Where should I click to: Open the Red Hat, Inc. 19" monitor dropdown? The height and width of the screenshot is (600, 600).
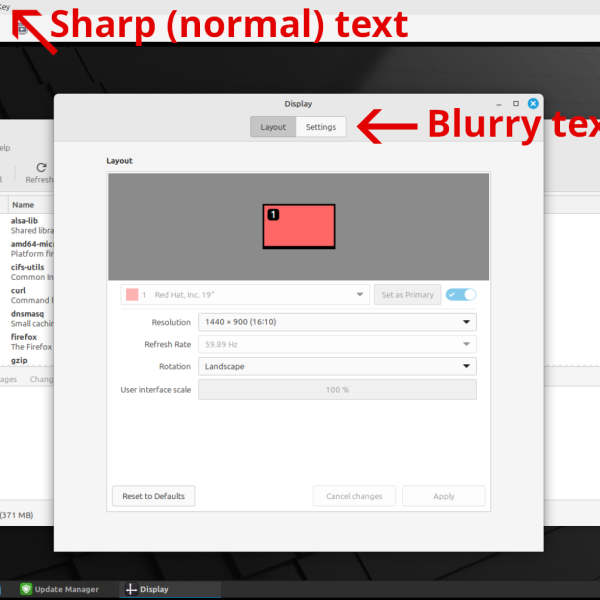coord(245,295)
